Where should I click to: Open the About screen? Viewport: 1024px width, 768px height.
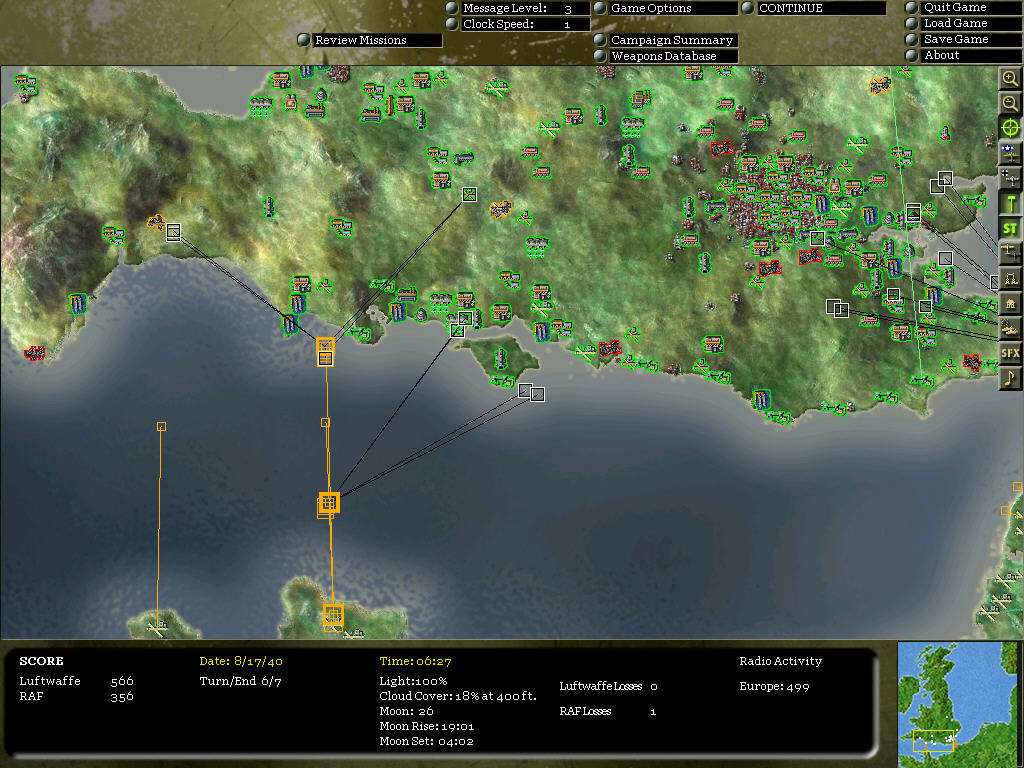(x=971, y=56)
